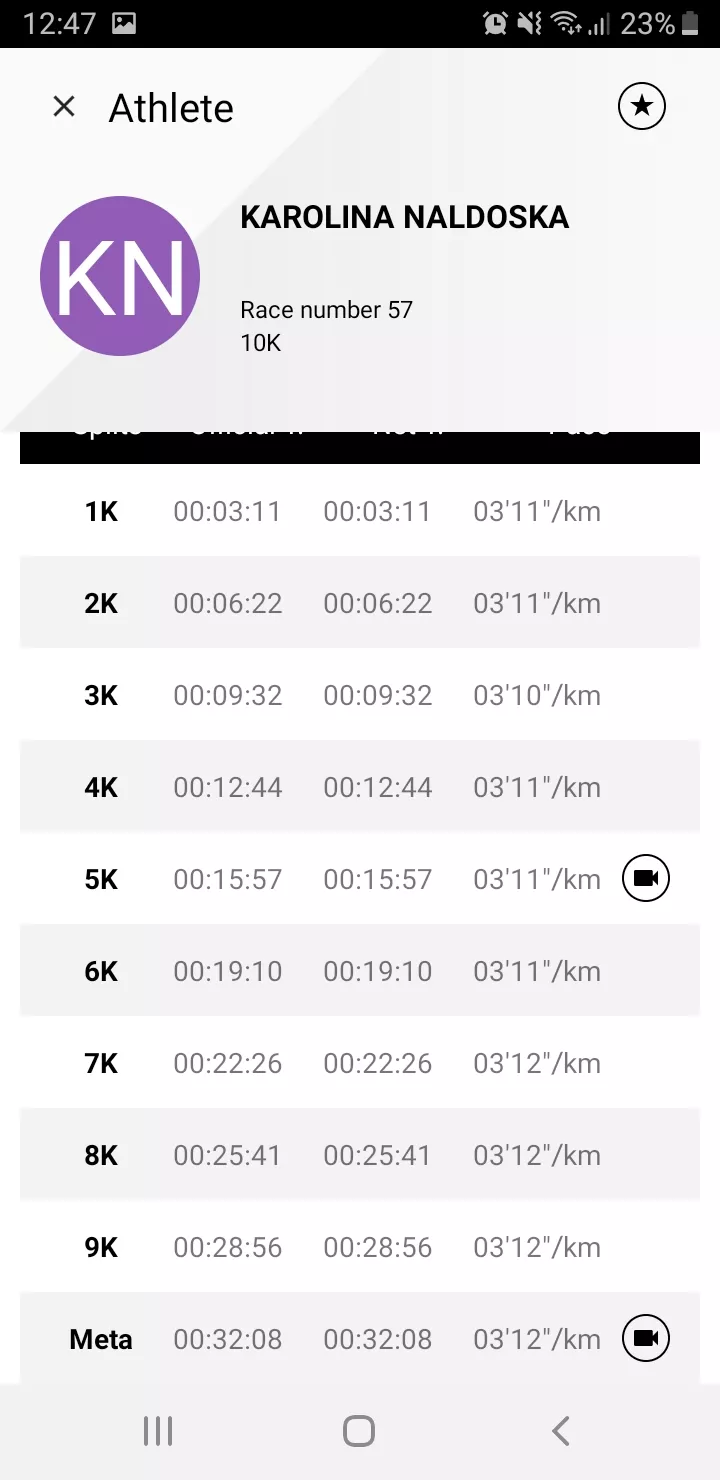Open the video for the 5K split
Image resolution: width=720 pixels, height=1480 pixels.
coord(646,879)
